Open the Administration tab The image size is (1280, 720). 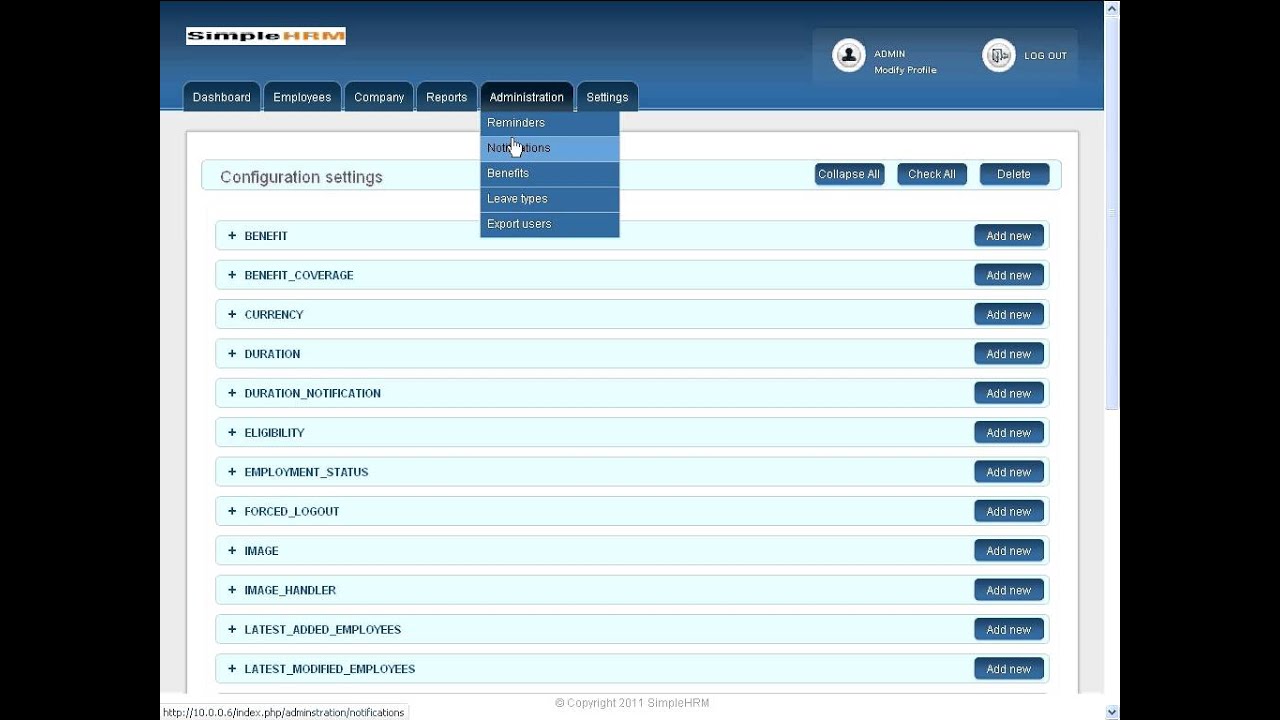pyautogui.click(x=527, y=97)
